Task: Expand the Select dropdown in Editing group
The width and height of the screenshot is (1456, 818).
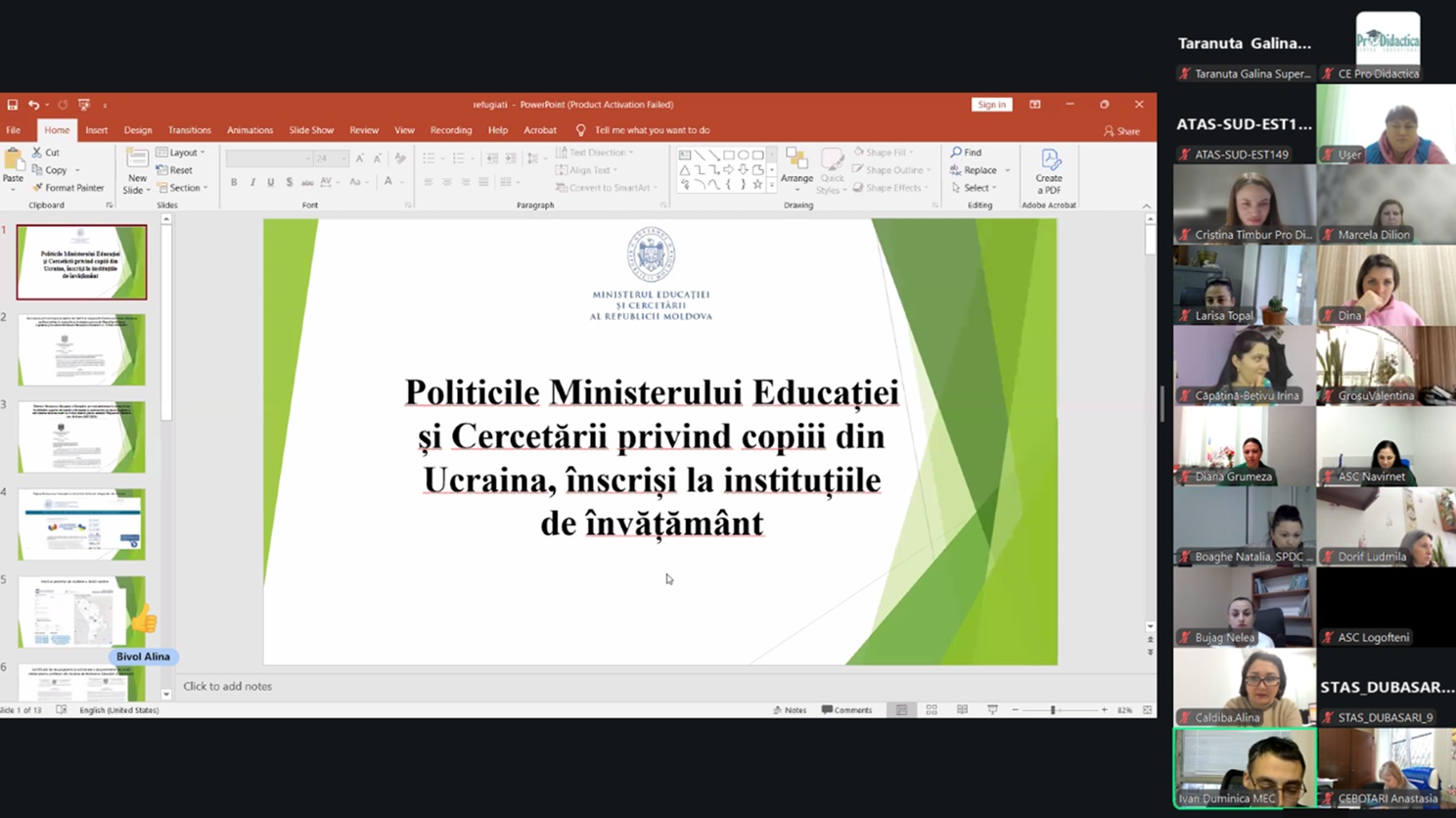Action: (x=976, y=188)
